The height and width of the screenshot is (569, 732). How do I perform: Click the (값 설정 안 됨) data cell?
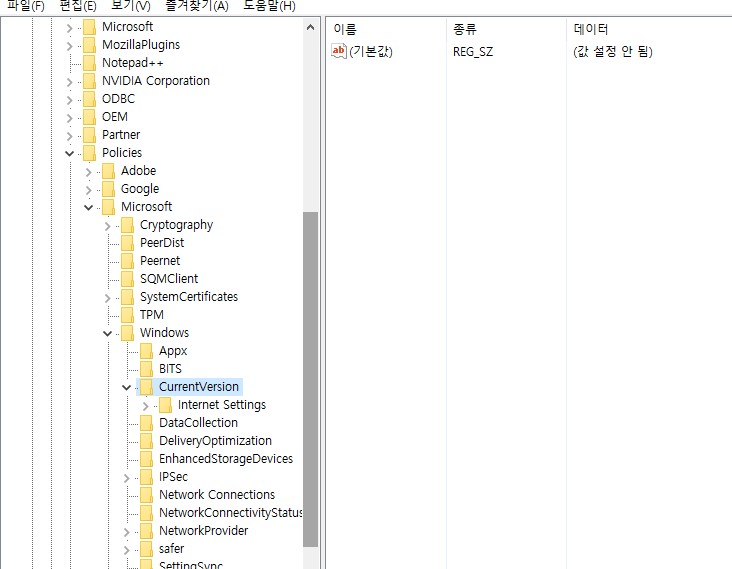click(613, 51)
